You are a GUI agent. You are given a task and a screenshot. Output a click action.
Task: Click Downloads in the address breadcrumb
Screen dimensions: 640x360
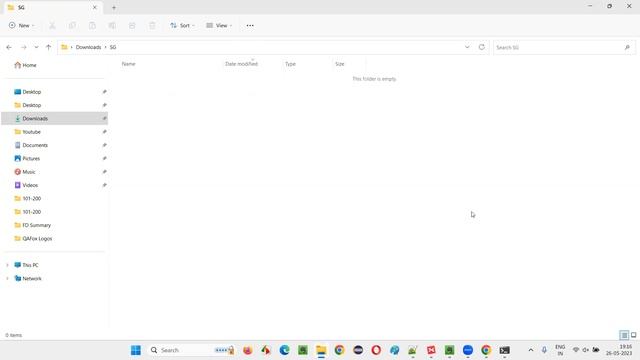pyautogui.click(x=88, y=47)
